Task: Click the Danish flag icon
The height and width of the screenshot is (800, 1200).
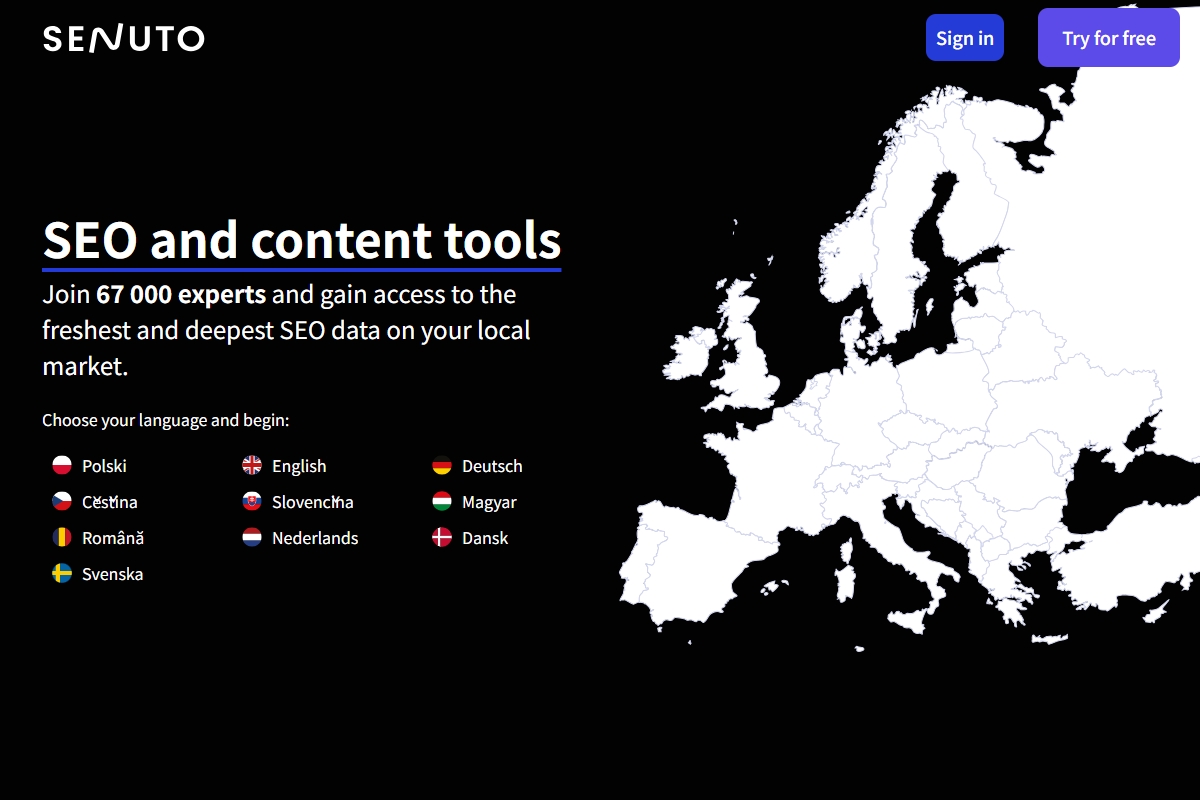Action: [442, 538]
